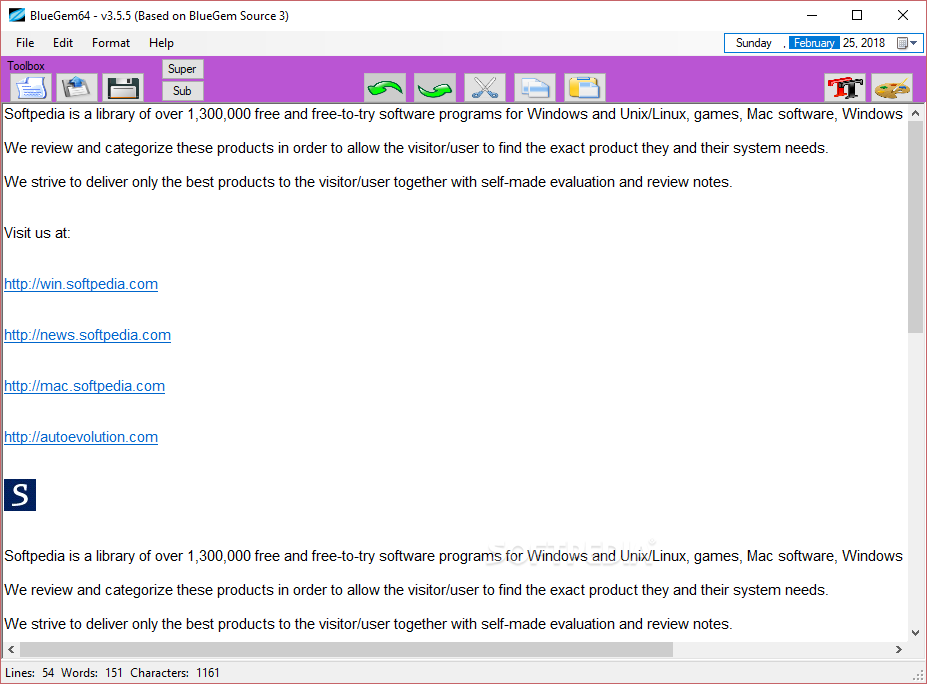This screenshot has height=684, width=927.
Task: Open the Help menu
Action: pos(161,43)
